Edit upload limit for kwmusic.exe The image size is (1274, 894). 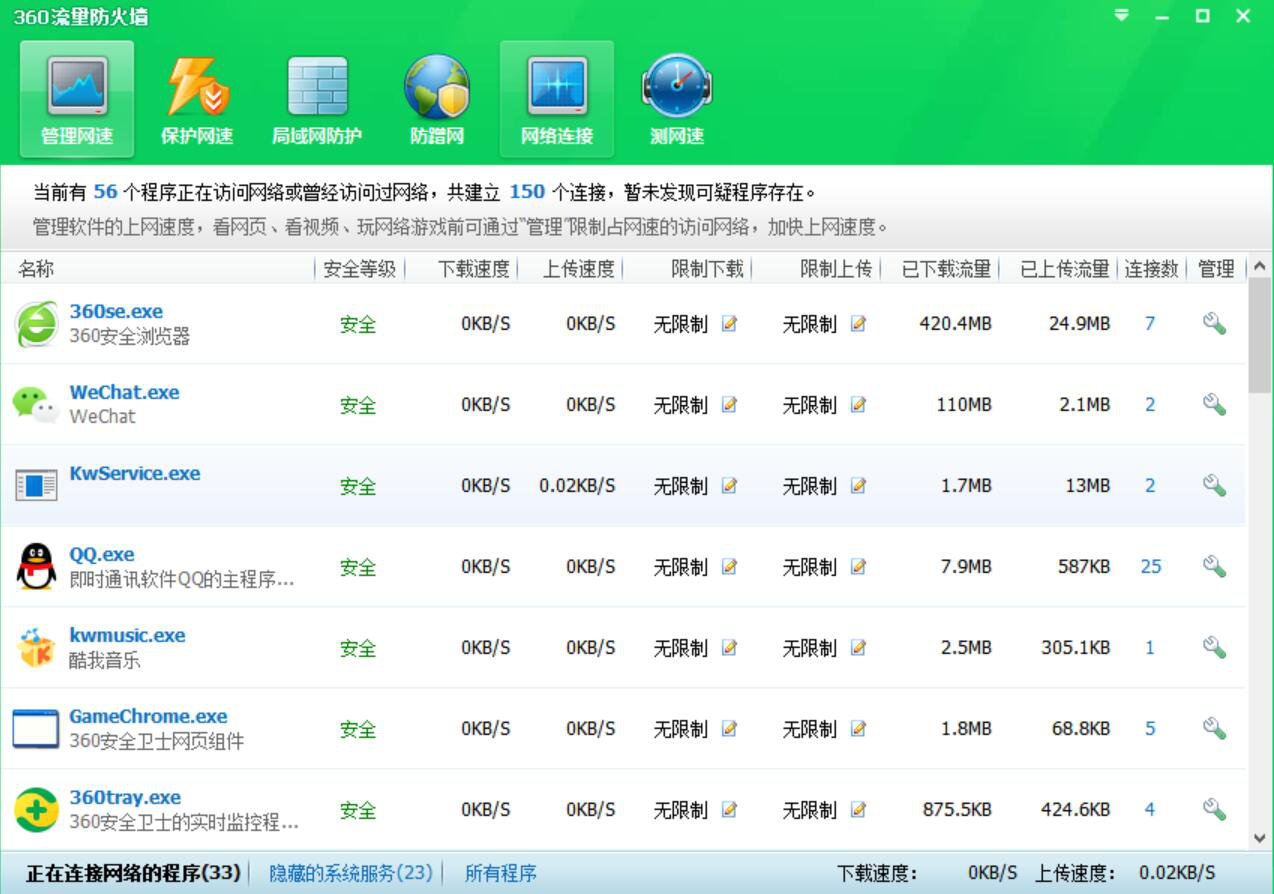click(858, 648)
